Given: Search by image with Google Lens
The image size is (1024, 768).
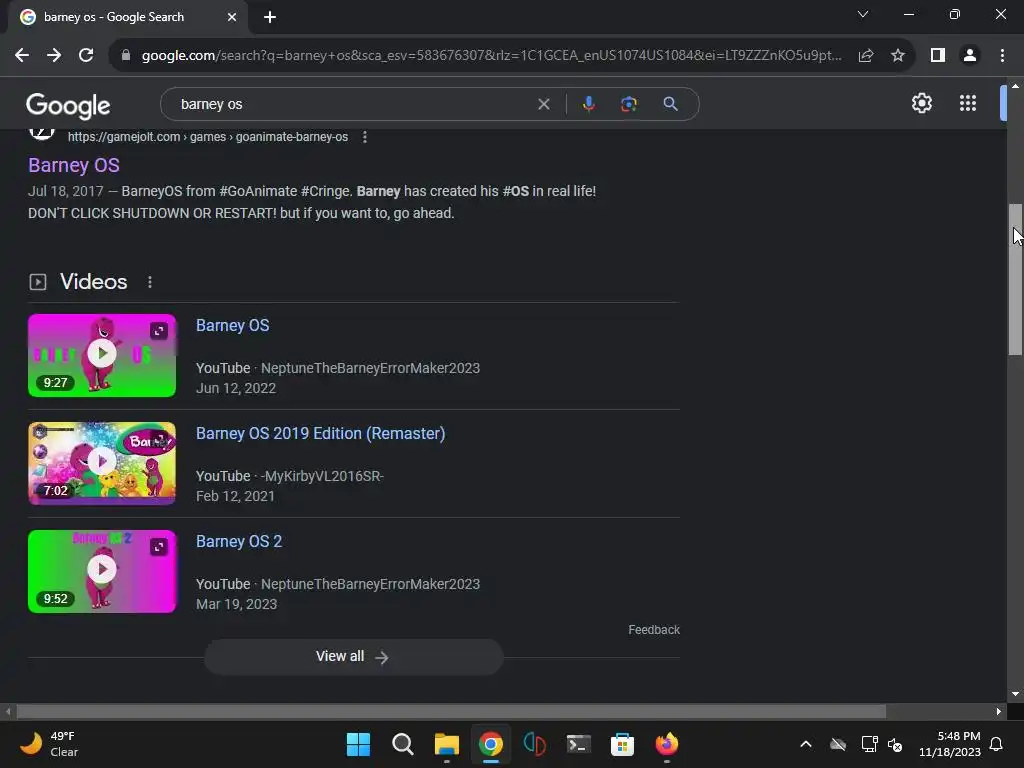Looking at the screenshot, I should coord(628,104).
